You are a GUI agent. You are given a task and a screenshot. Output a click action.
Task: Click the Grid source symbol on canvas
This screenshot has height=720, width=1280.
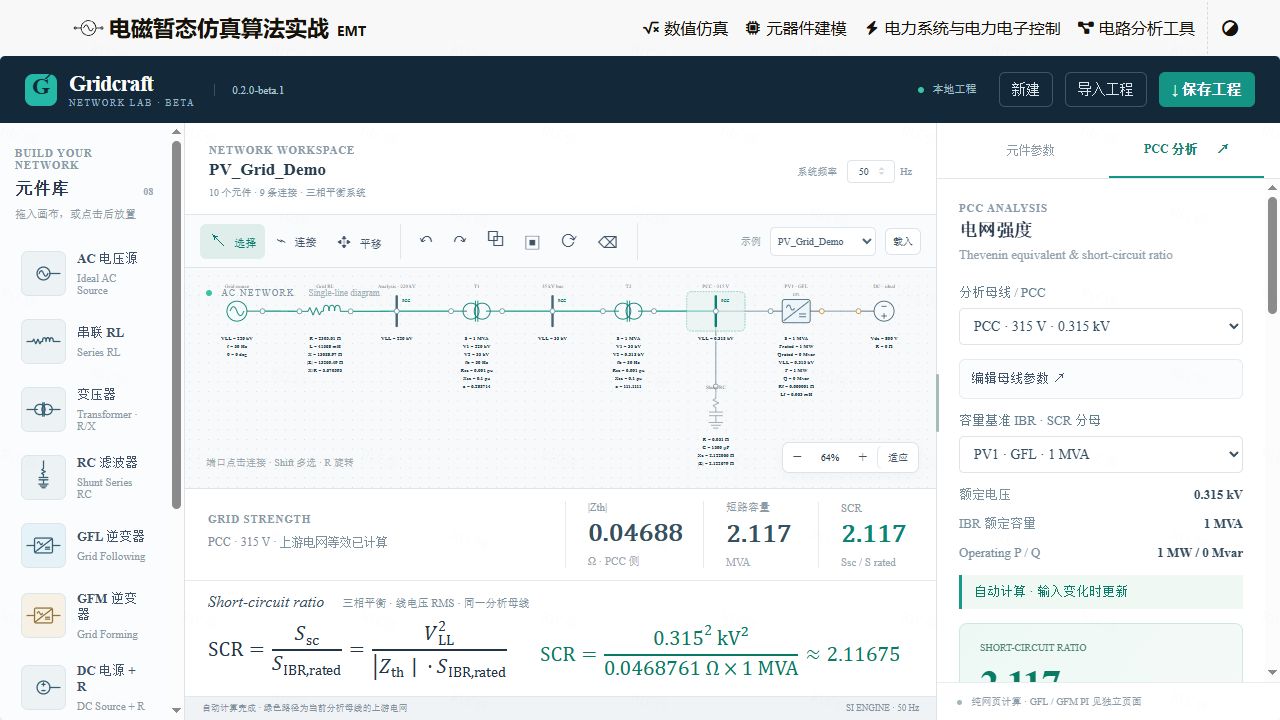point(238,312)
